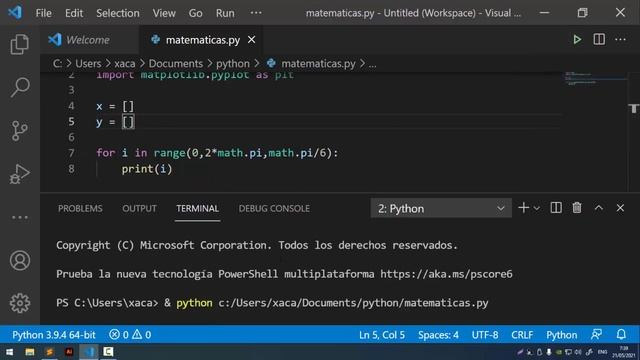The height and width of the screenshot is (360, 640).
Task: Change end of line sequence 'CRLF'
Action: coord(522,335)
